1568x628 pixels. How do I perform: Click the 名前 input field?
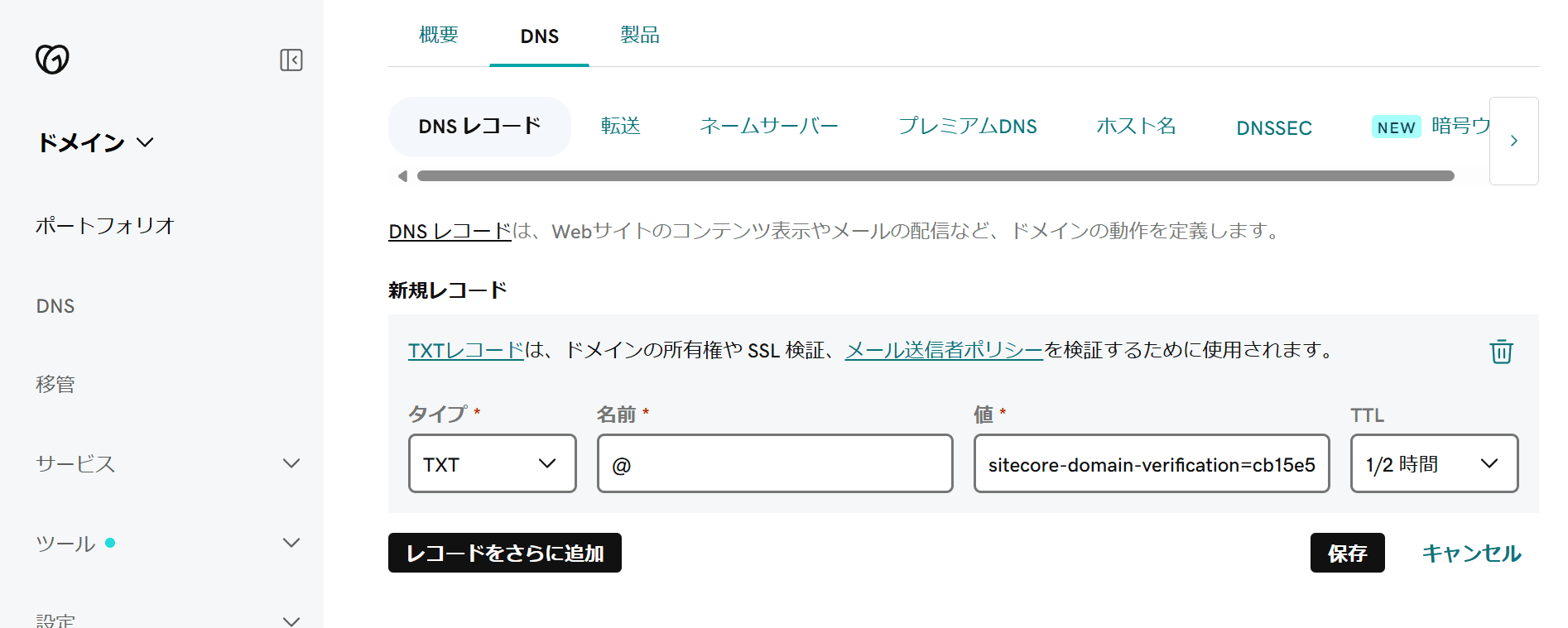[774, 463]
